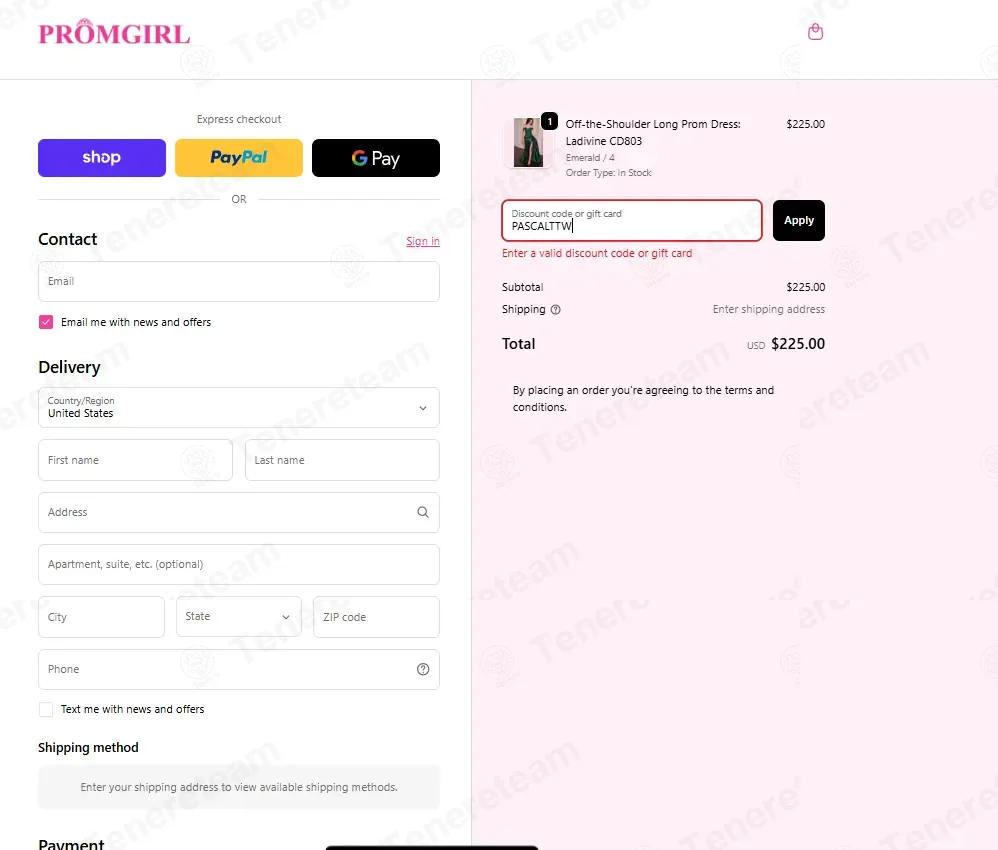
Task: Select Google Pay express checkout
Action: [x=376, y=158]
